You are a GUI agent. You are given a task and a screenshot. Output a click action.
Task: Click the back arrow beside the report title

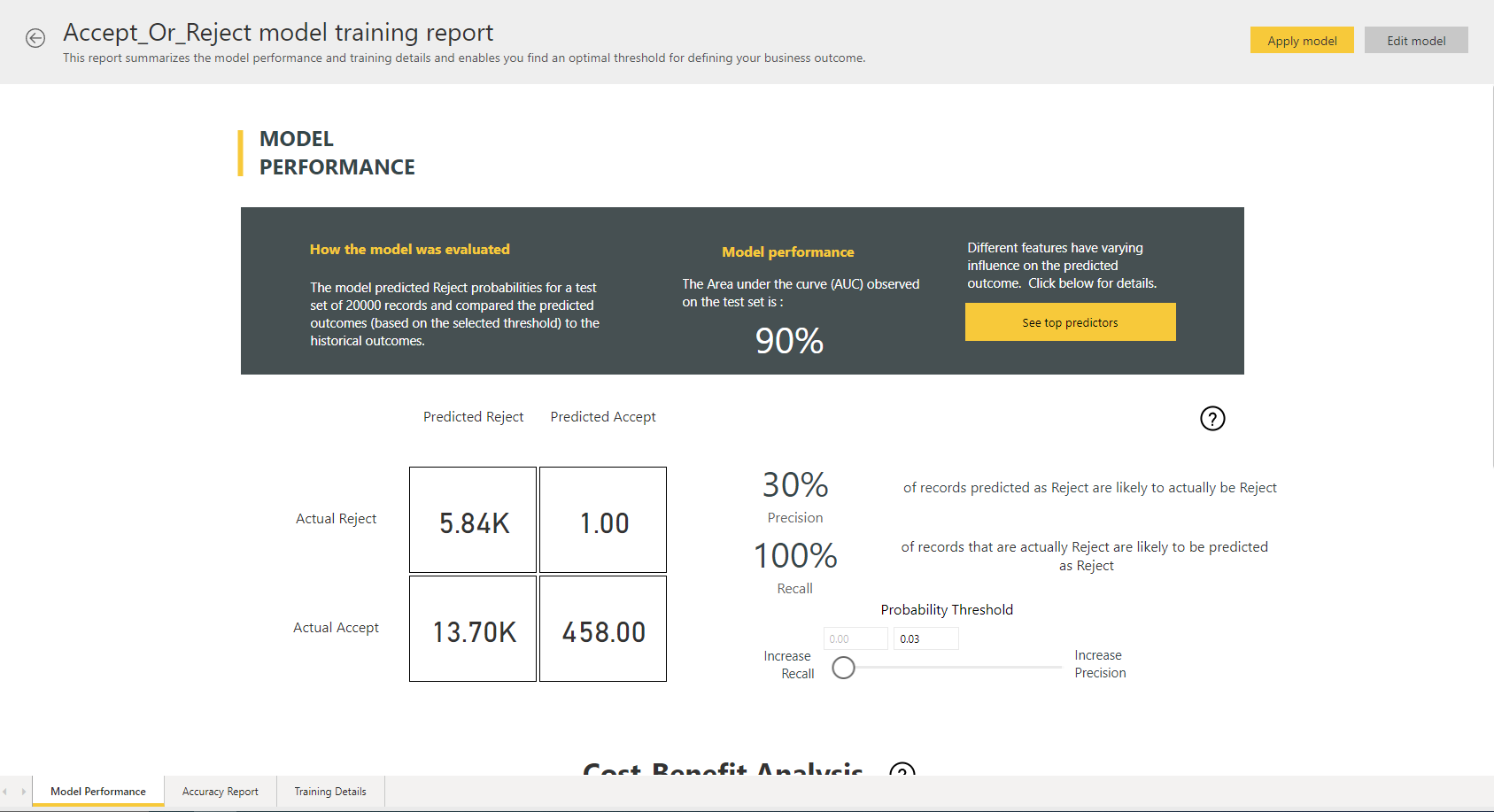(35, 38)
